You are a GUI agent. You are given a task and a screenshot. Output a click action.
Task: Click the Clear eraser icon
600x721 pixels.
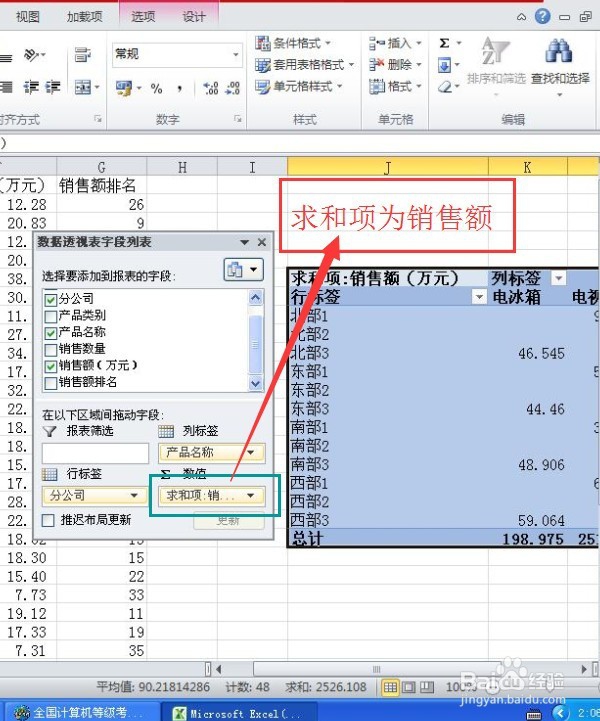pyautogui.click(x=445, y=86)
